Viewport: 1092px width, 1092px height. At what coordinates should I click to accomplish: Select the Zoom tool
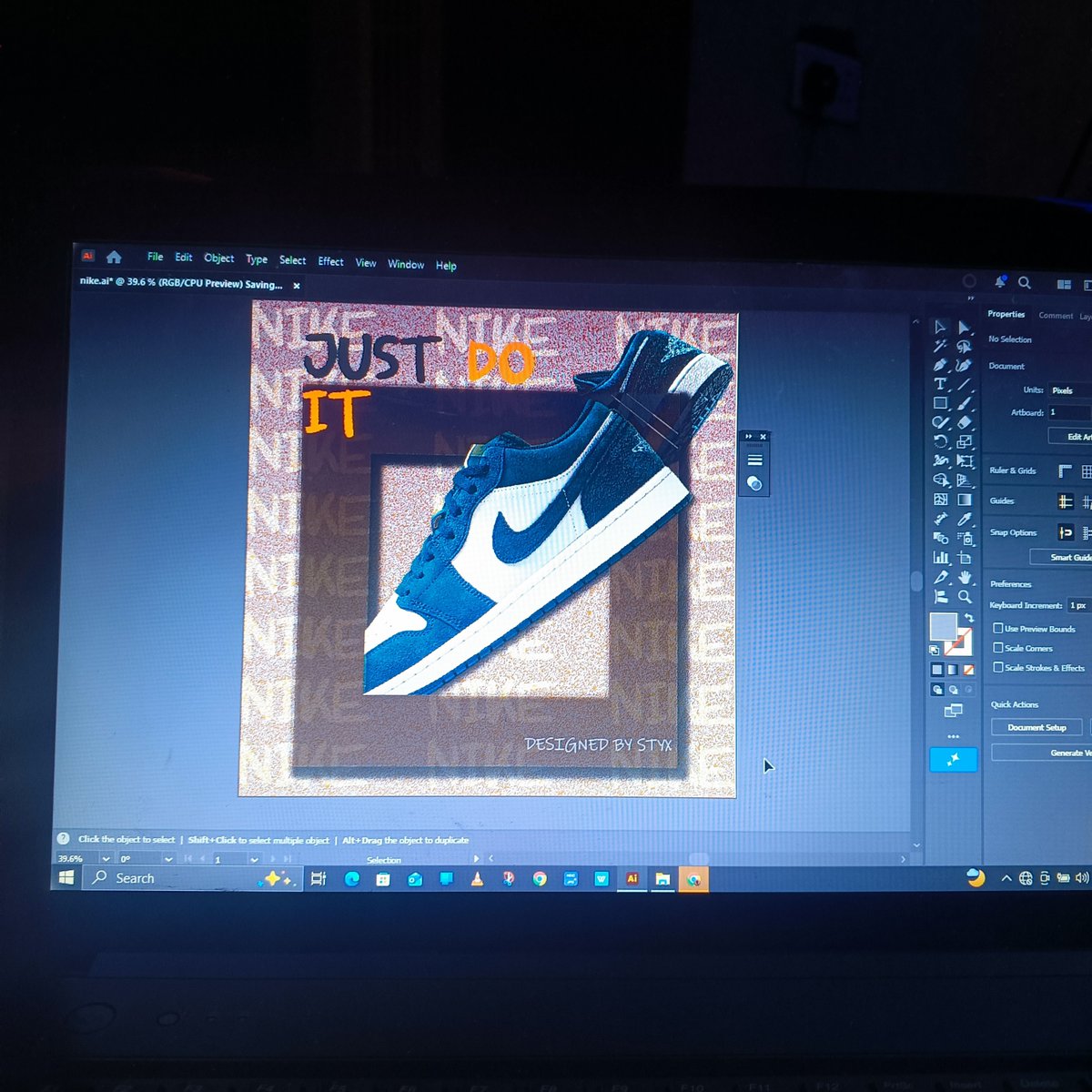965,597
